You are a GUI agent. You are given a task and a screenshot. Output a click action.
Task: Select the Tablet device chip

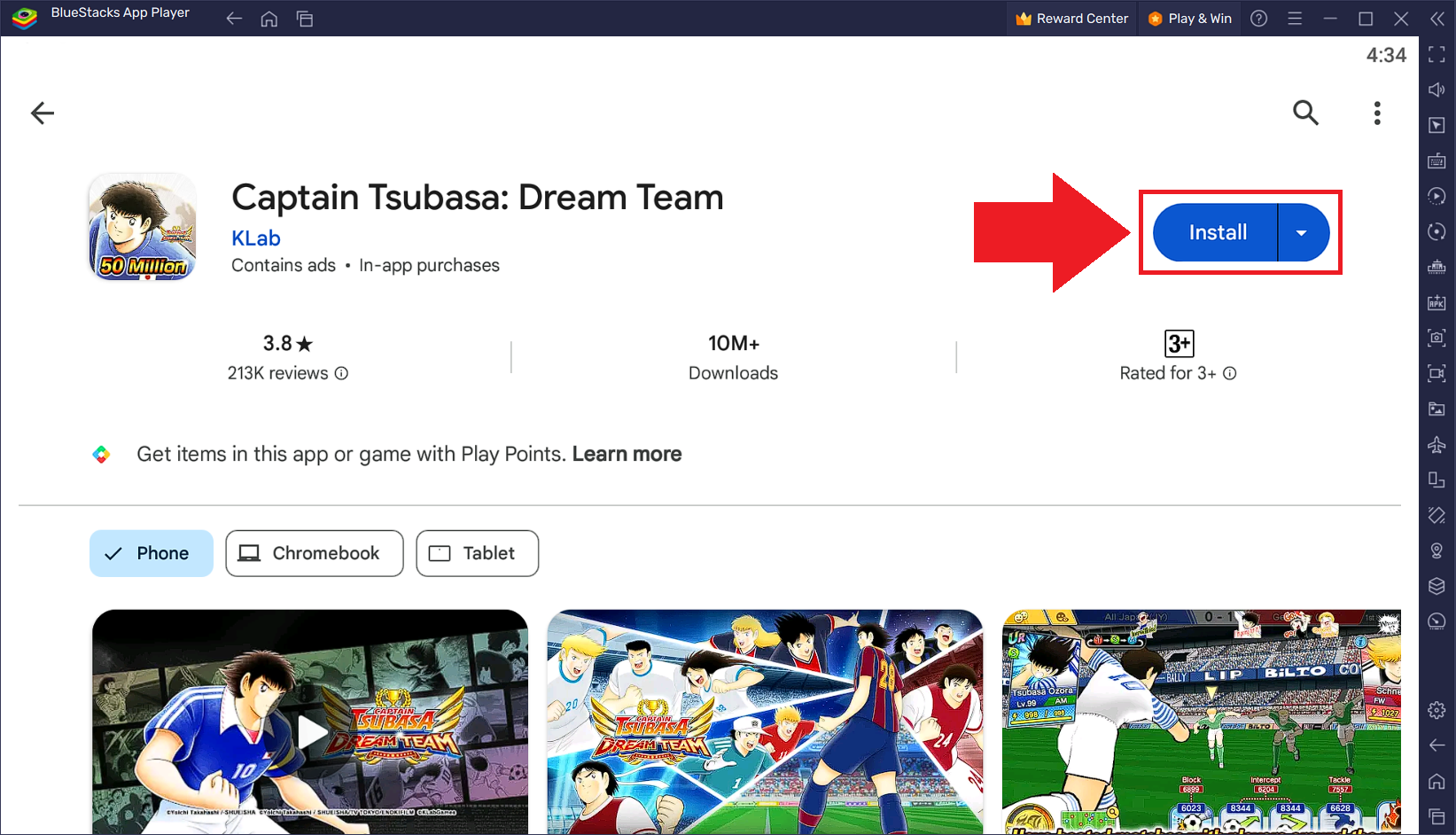pyautogui.click(x=478, y=553)
